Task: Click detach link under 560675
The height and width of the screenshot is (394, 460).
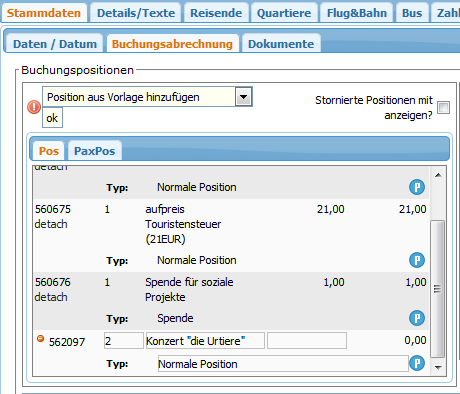Action: (51, 224)
